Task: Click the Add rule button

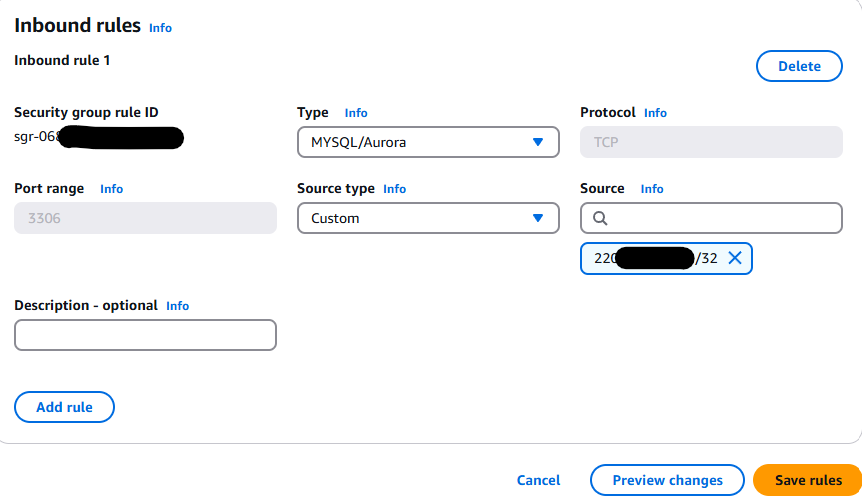Action: 64,407
